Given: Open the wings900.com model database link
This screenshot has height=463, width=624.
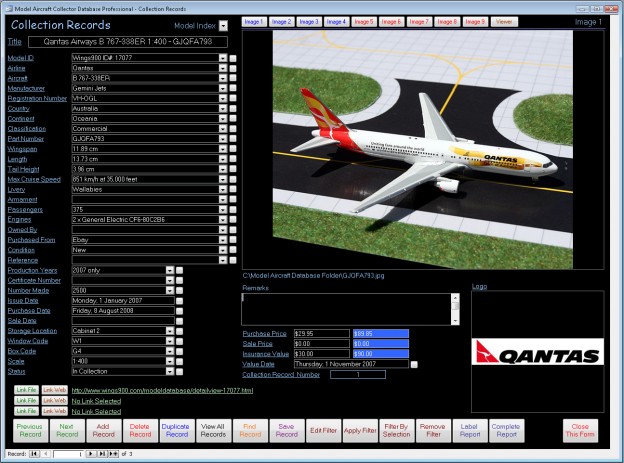Looking at the screenshot, I should click(162, 391).
